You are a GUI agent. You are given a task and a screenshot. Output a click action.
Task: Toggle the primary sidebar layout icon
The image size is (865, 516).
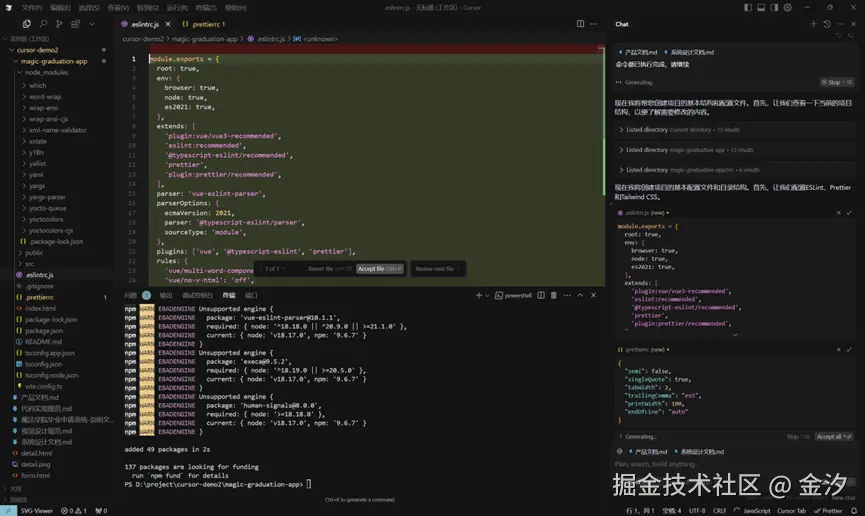pyautogui.click(x=747, y=7)
